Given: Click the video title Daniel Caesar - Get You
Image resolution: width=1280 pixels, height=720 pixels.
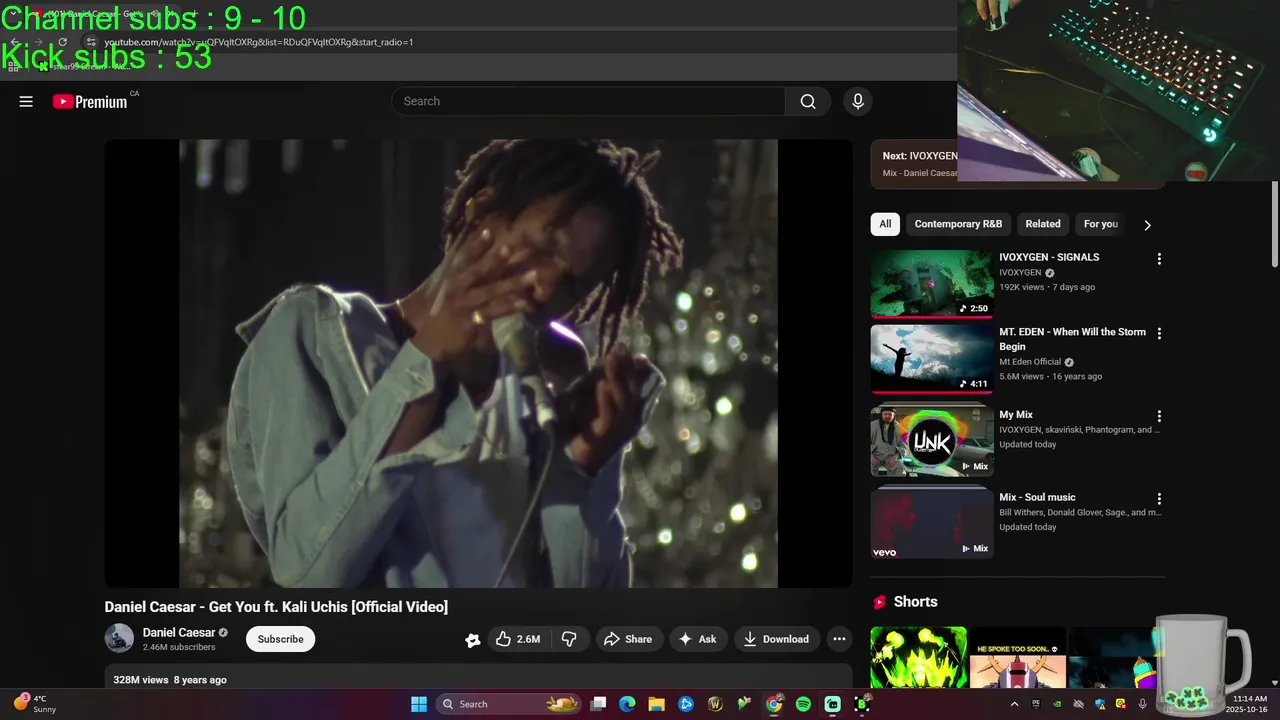Looking at the screenshot, I should tap(276, 607).
